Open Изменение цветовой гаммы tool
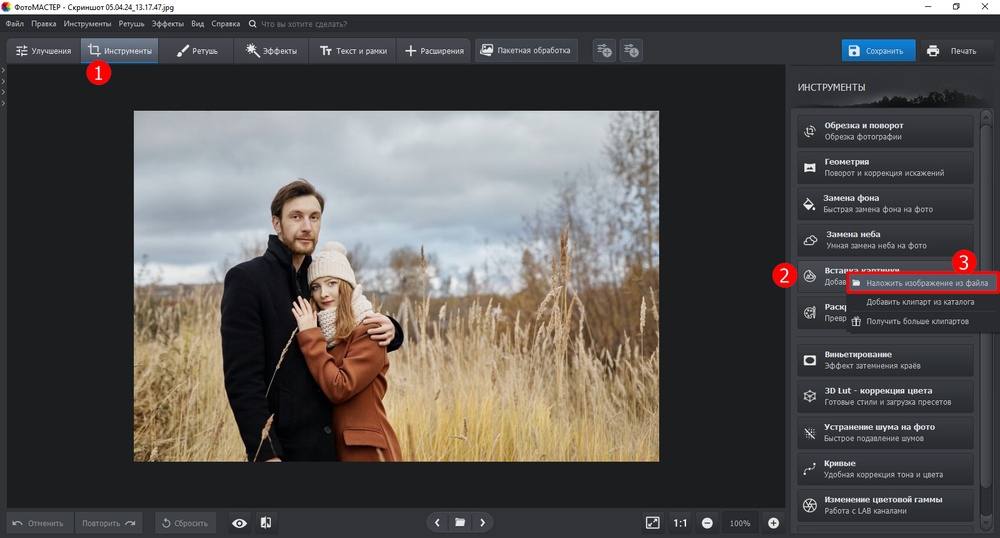 tap(885, 505)
